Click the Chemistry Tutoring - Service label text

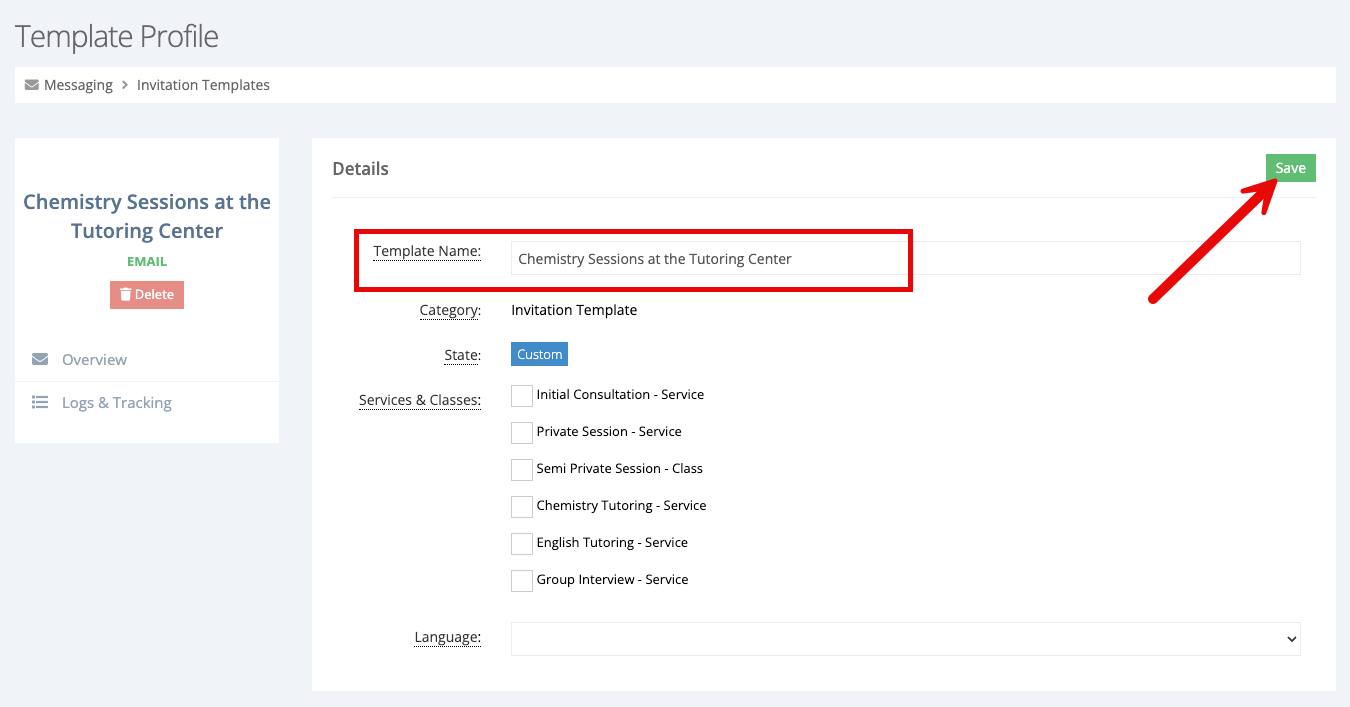point(621,505)
